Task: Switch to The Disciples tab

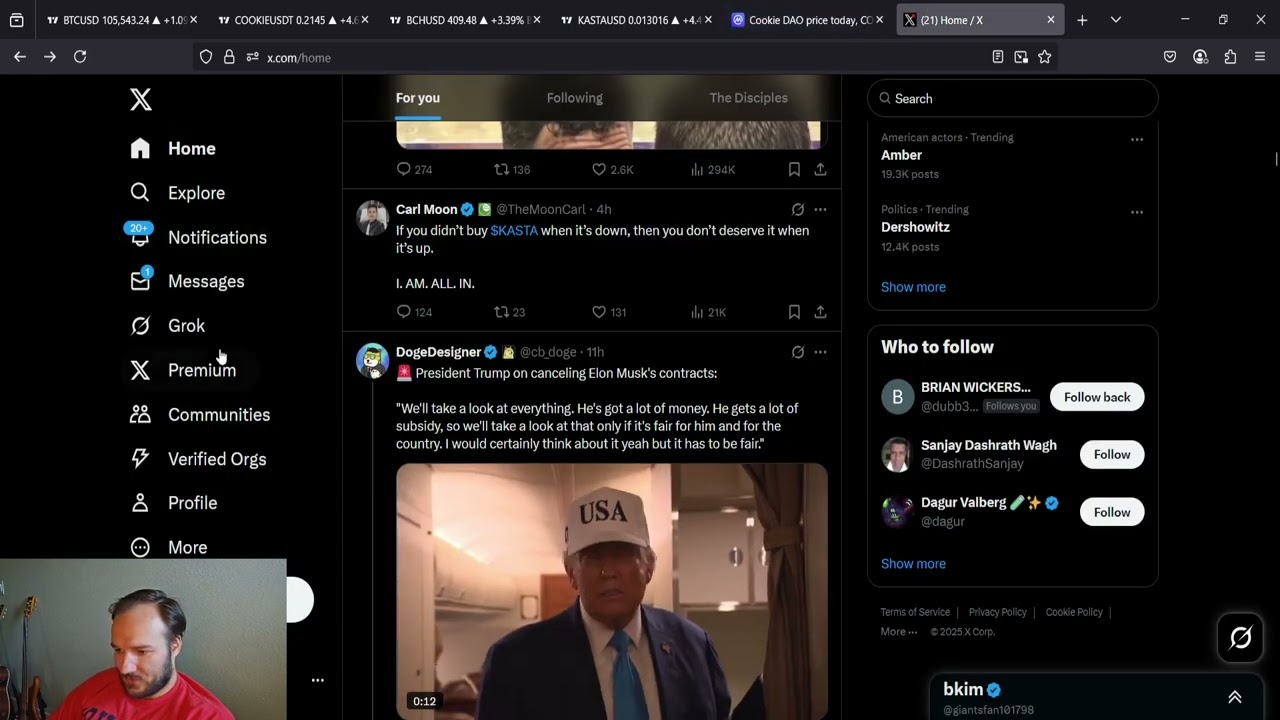Action: tap(748, 98)
